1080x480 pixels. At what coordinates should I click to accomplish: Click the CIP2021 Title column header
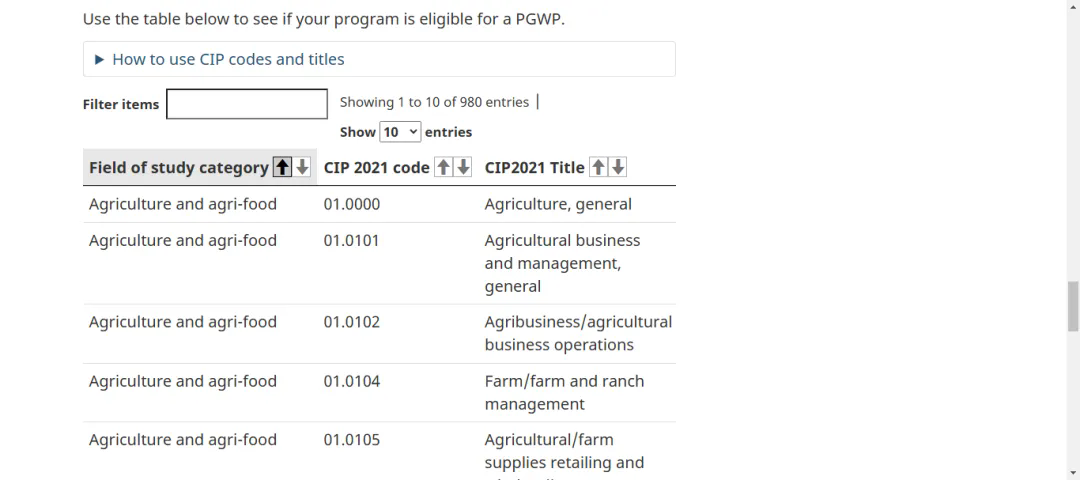534,168
